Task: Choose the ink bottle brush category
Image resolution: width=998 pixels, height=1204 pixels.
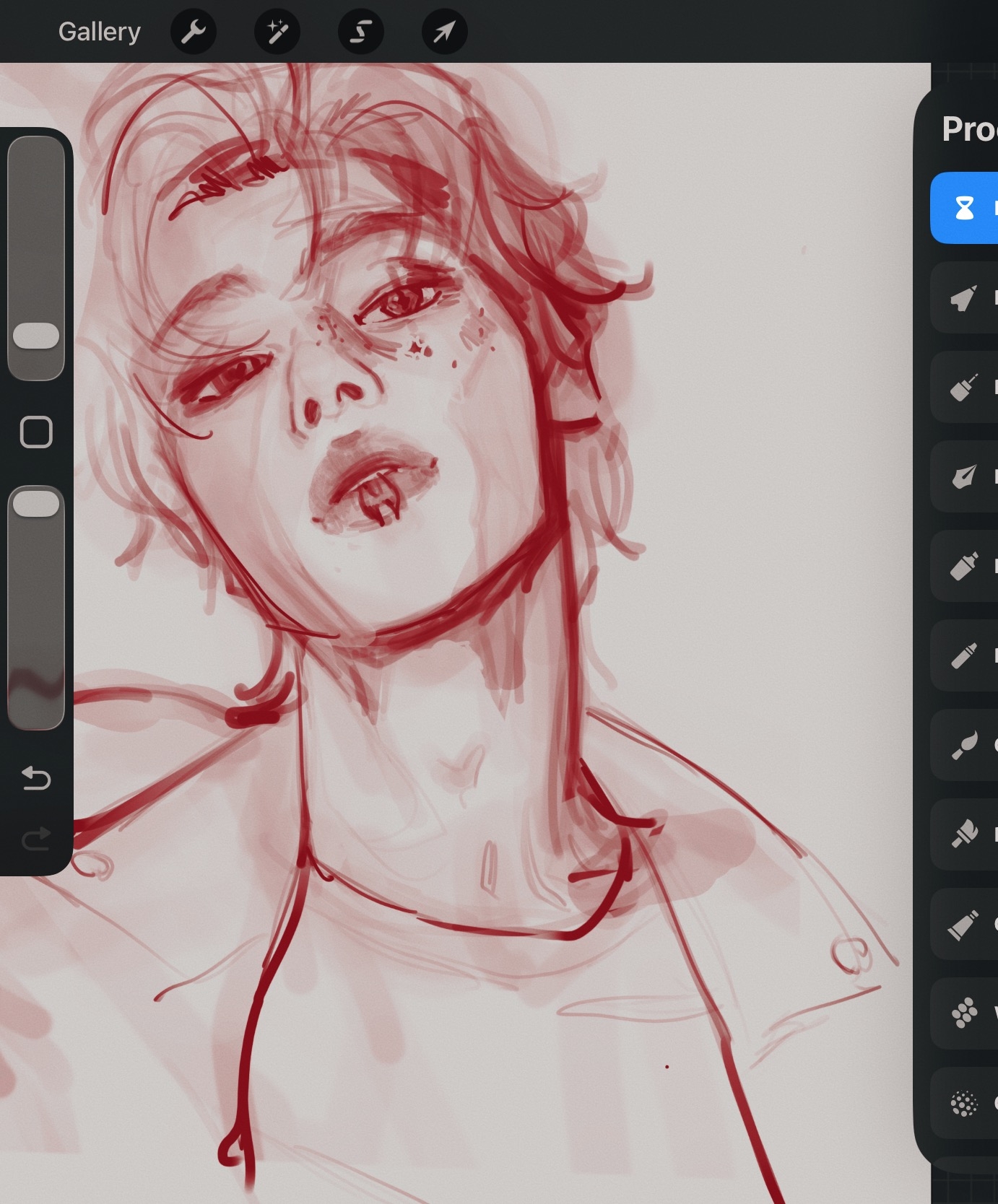Action: [x=965, y=388]
